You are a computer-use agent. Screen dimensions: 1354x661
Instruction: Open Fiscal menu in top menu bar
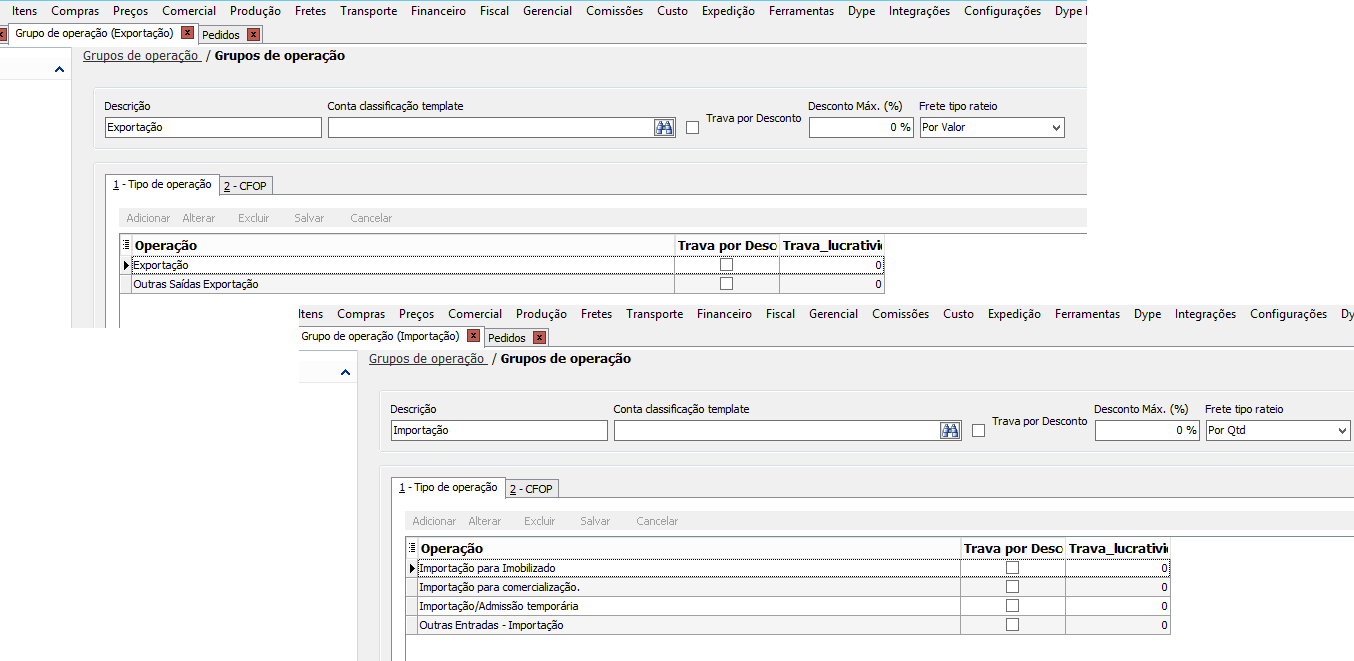click(494, 11)
